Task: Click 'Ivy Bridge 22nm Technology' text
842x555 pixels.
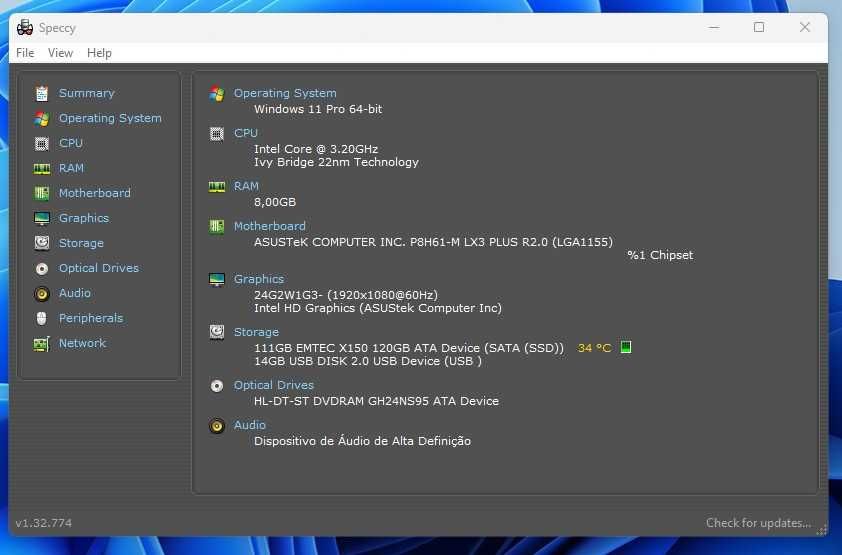Action: click(336, 162)
